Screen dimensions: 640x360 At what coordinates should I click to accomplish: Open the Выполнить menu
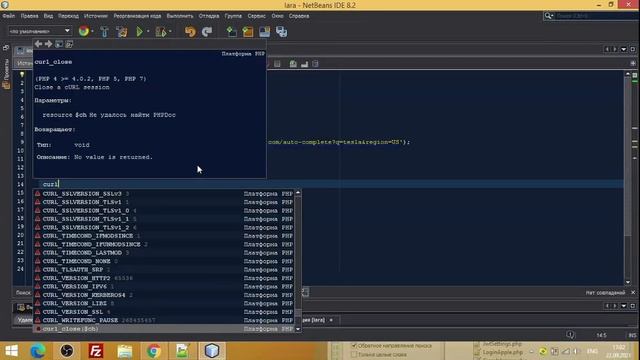180,16
